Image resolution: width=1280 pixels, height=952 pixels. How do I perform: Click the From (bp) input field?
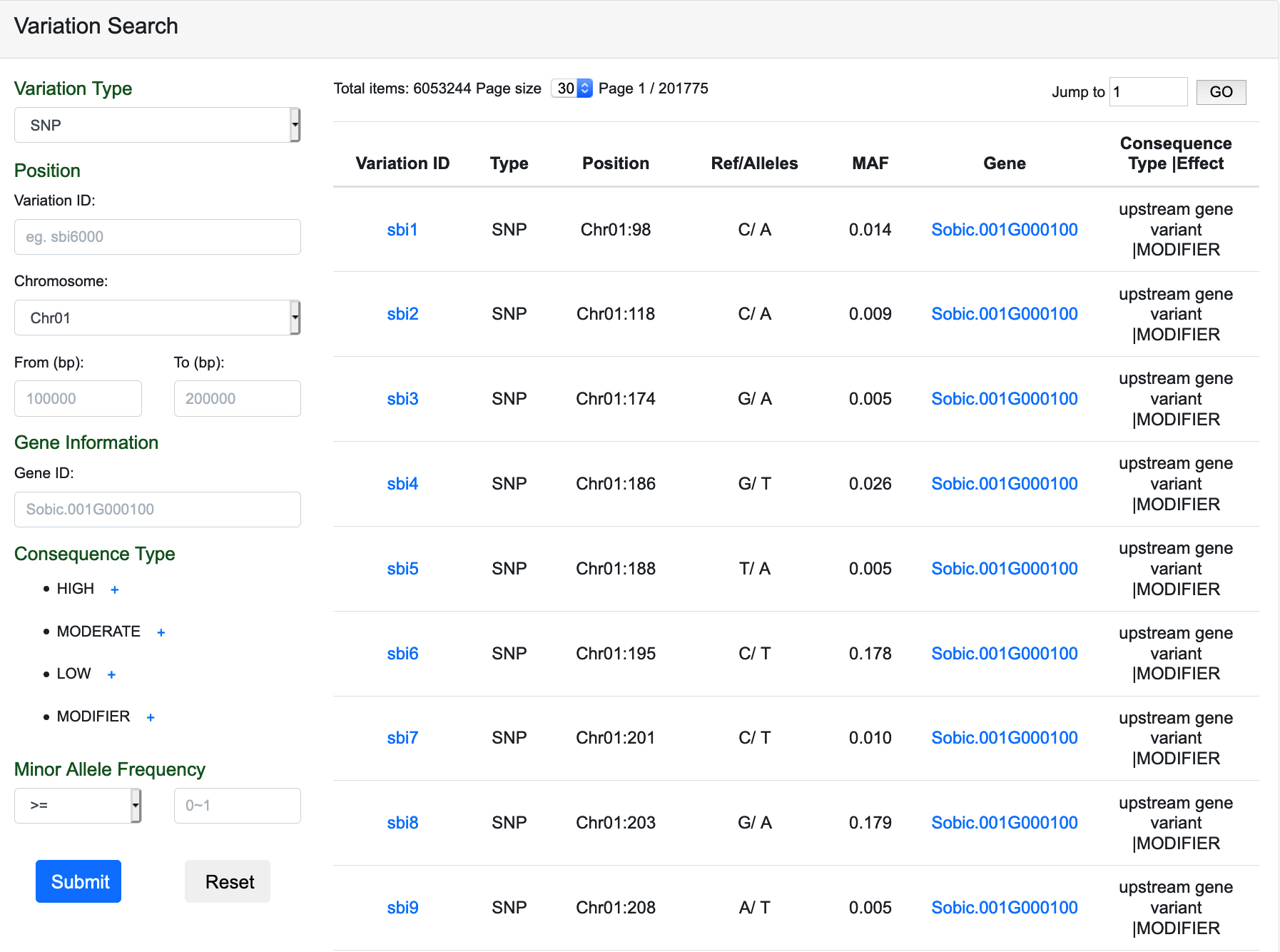78,399
